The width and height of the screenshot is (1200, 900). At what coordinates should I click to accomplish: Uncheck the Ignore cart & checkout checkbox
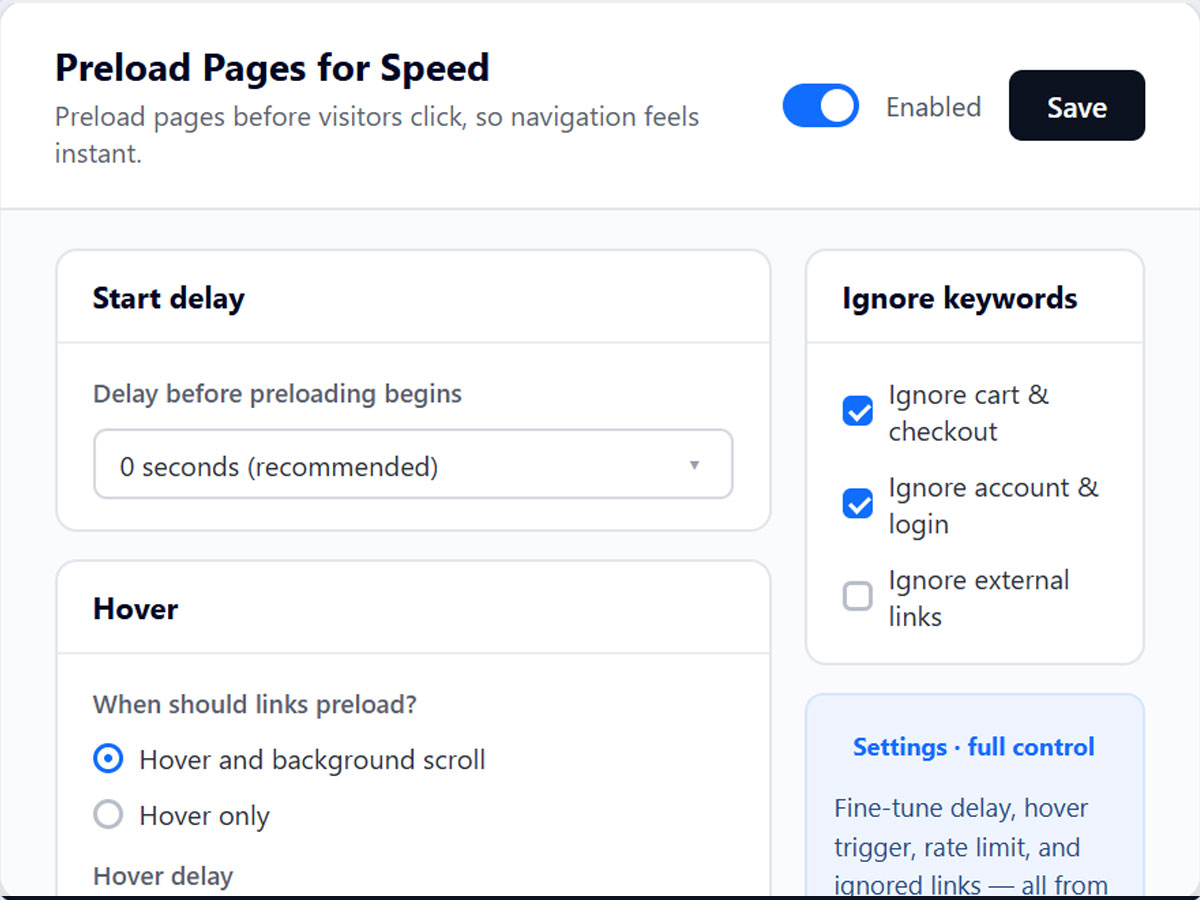coord(858,411)
